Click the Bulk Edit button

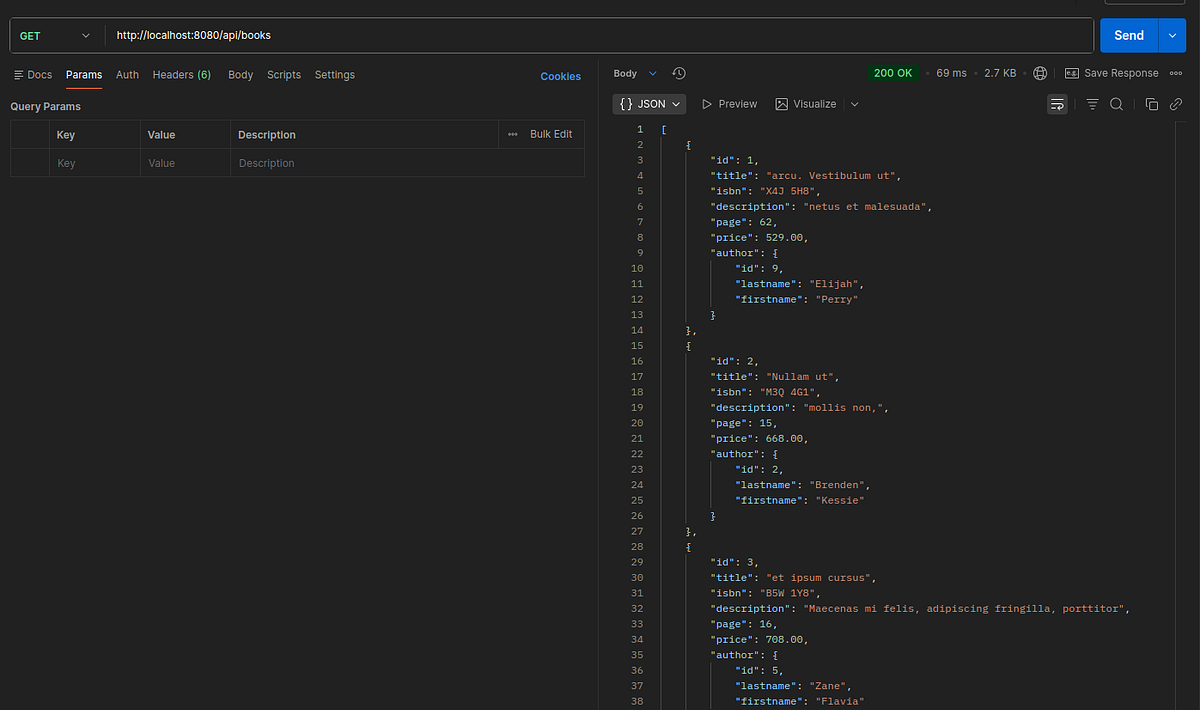click(551, 134)
